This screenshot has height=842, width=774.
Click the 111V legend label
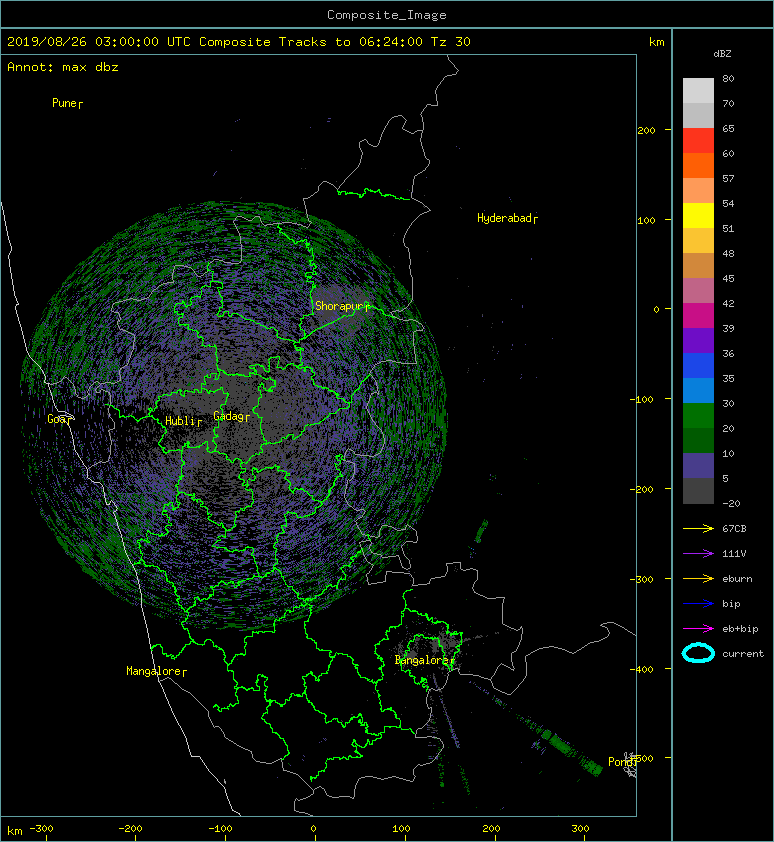pos(734,554)
